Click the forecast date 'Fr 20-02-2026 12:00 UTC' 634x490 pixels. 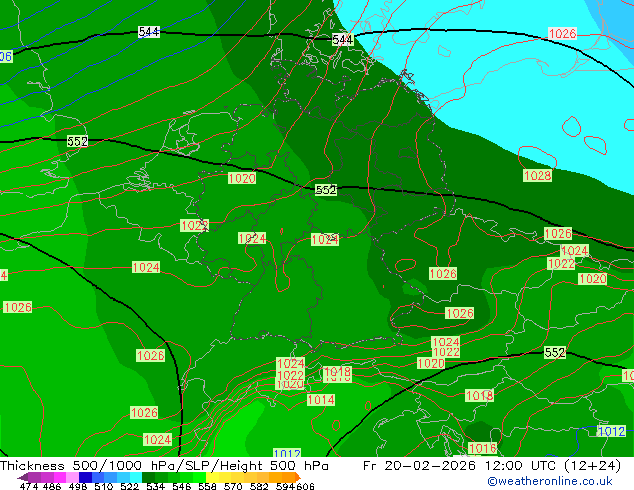[459, 466]
